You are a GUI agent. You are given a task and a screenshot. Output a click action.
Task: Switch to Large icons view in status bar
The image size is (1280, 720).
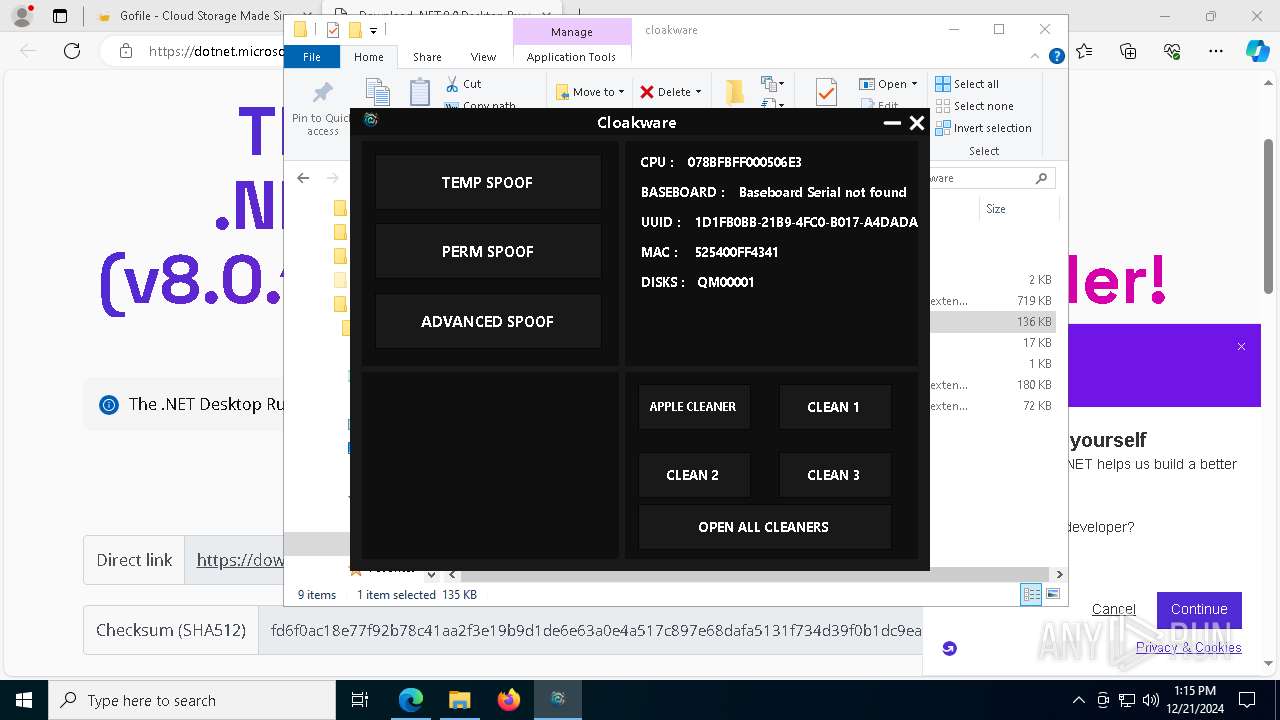(1052, 594)
